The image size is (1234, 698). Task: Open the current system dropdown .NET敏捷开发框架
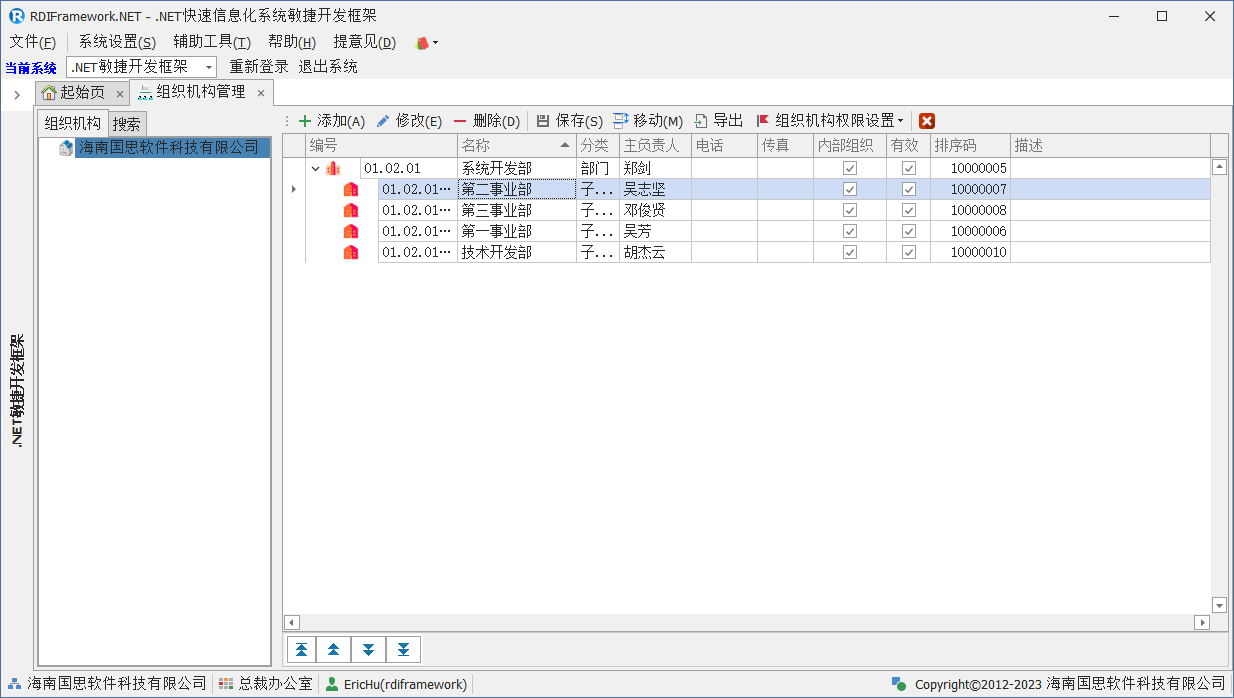click(x=209, y=67)
